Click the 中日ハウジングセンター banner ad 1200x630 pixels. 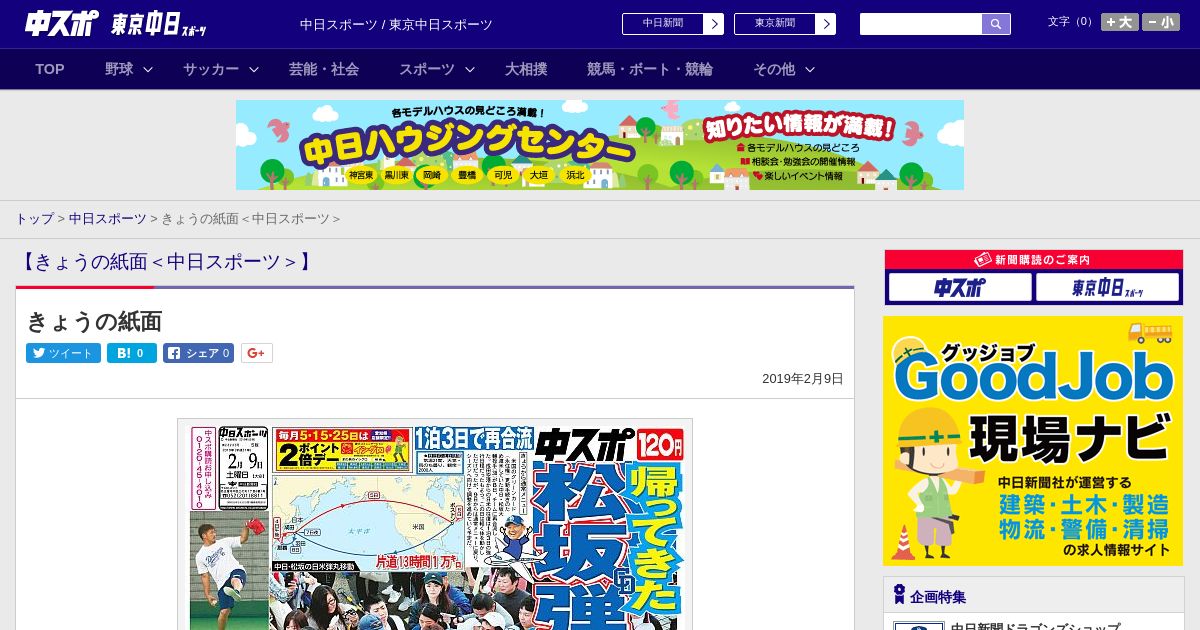coord(600,145)
